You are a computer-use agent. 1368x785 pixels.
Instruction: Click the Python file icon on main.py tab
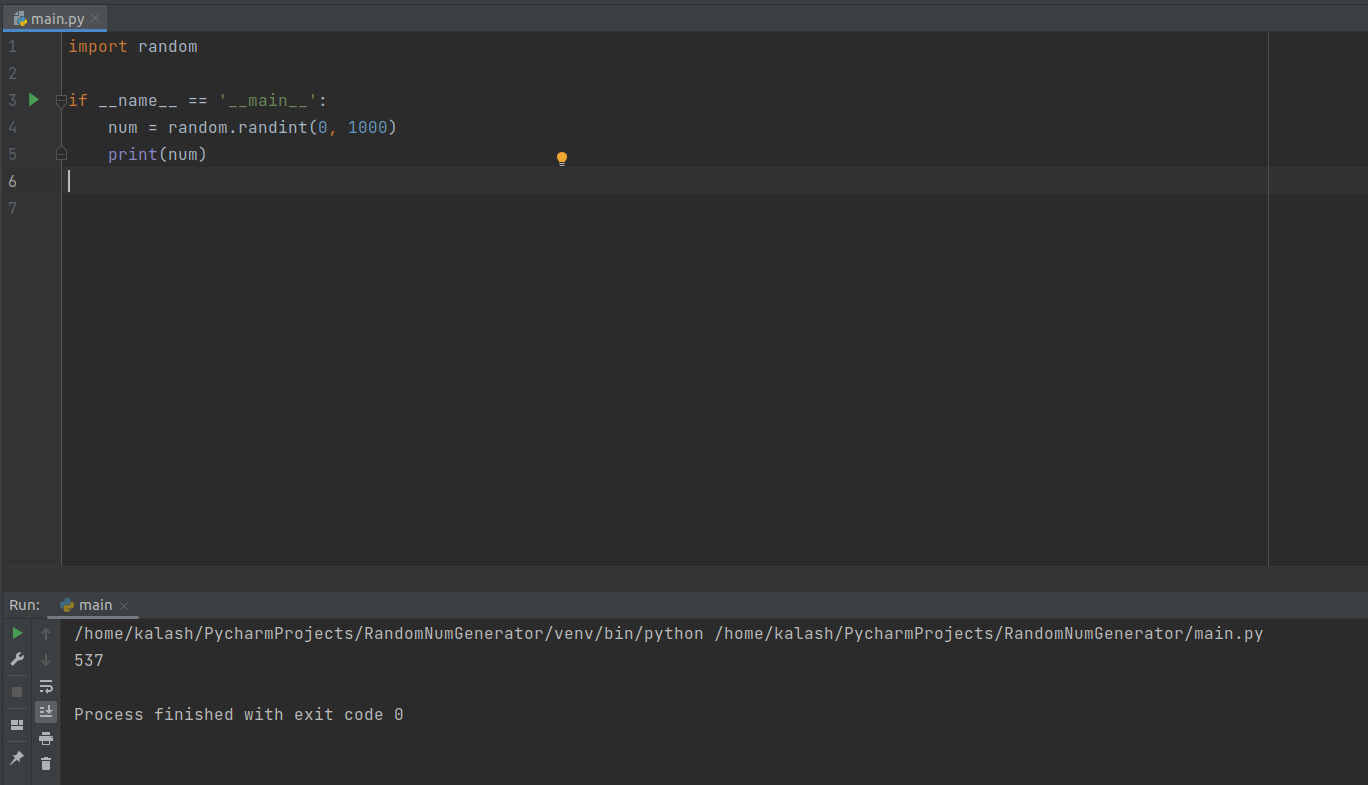(20, 19)
